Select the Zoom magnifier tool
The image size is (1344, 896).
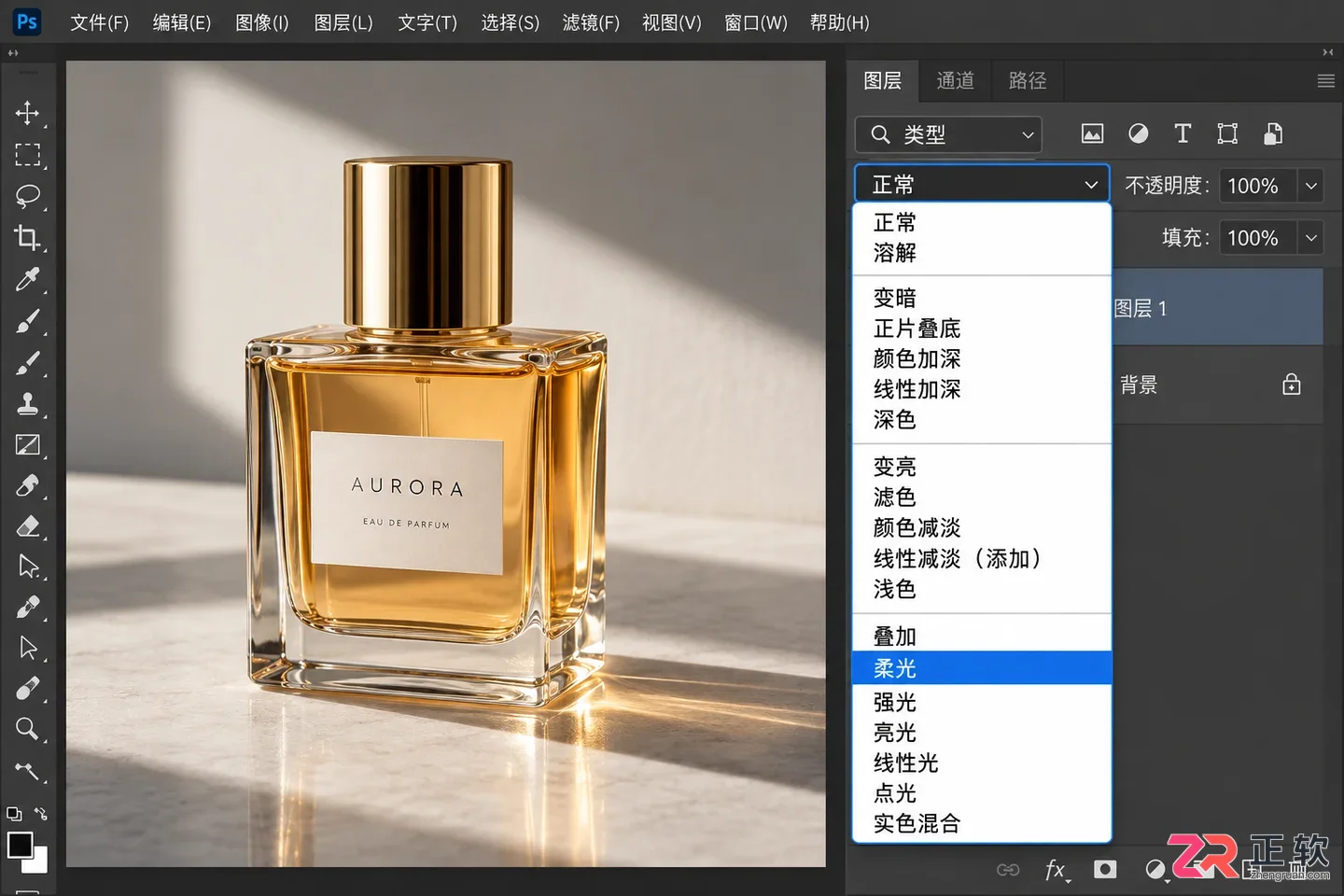pyautogui.click(x=27, y=729)
